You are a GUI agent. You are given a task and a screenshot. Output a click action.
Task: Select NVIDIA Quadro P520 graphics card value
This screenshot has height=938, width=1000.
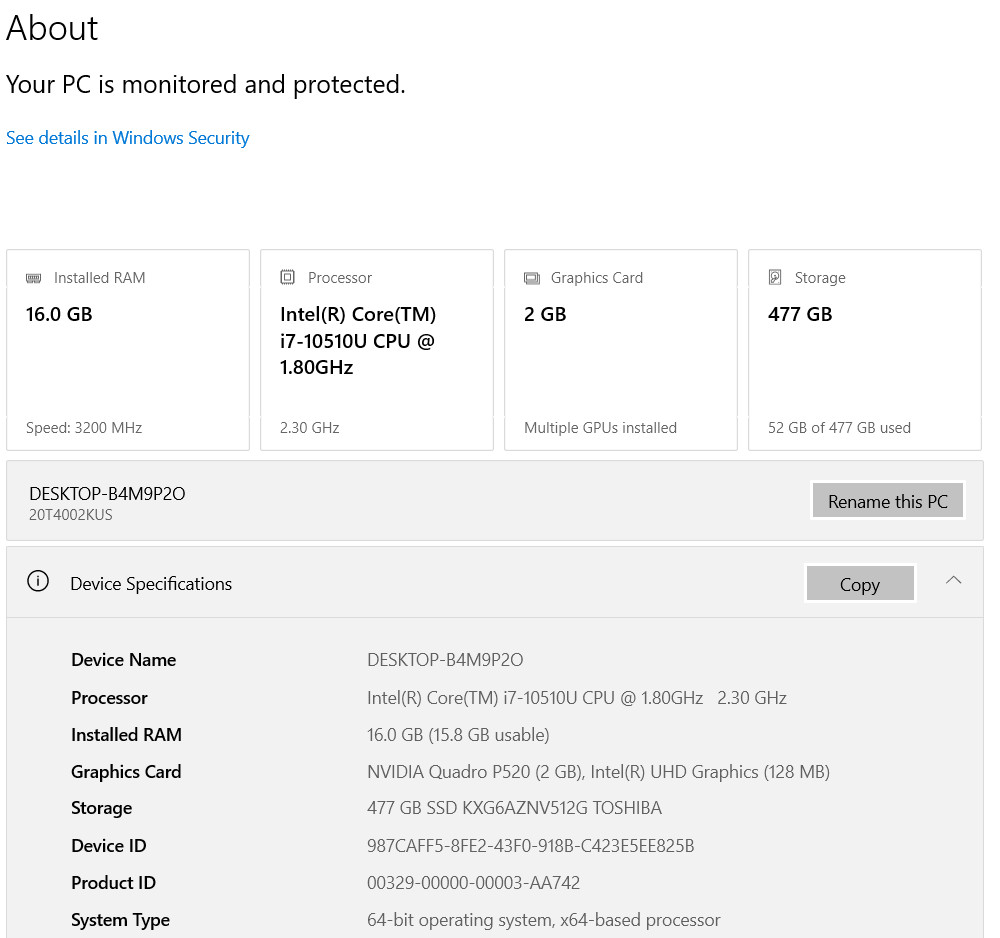point(598,772)
